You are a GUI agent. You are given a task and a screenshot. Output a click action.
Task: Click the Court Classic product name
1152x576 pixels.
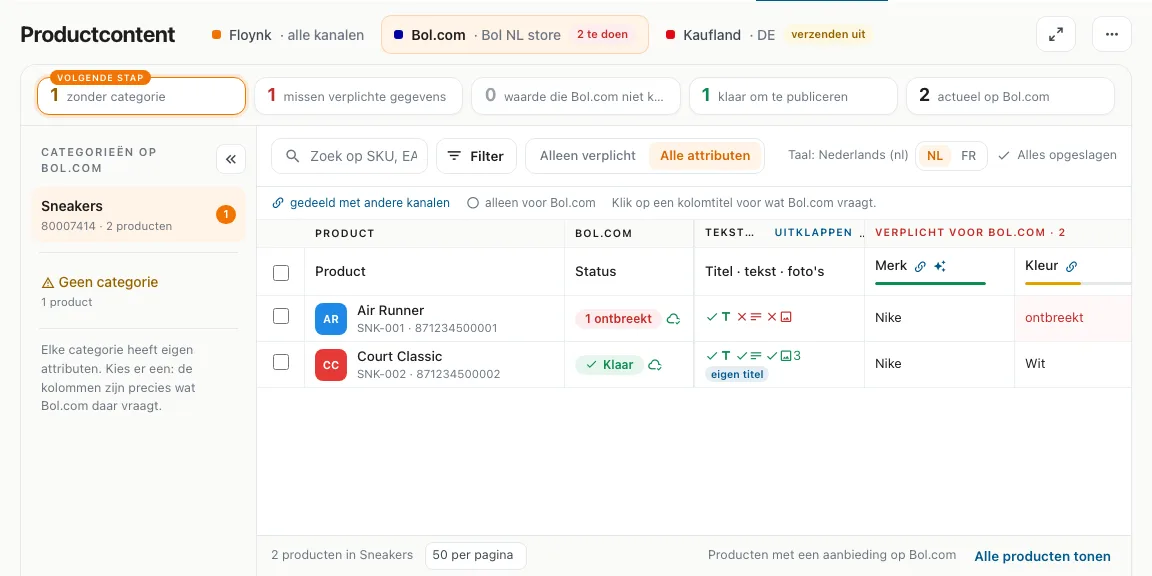coord(400,356)
